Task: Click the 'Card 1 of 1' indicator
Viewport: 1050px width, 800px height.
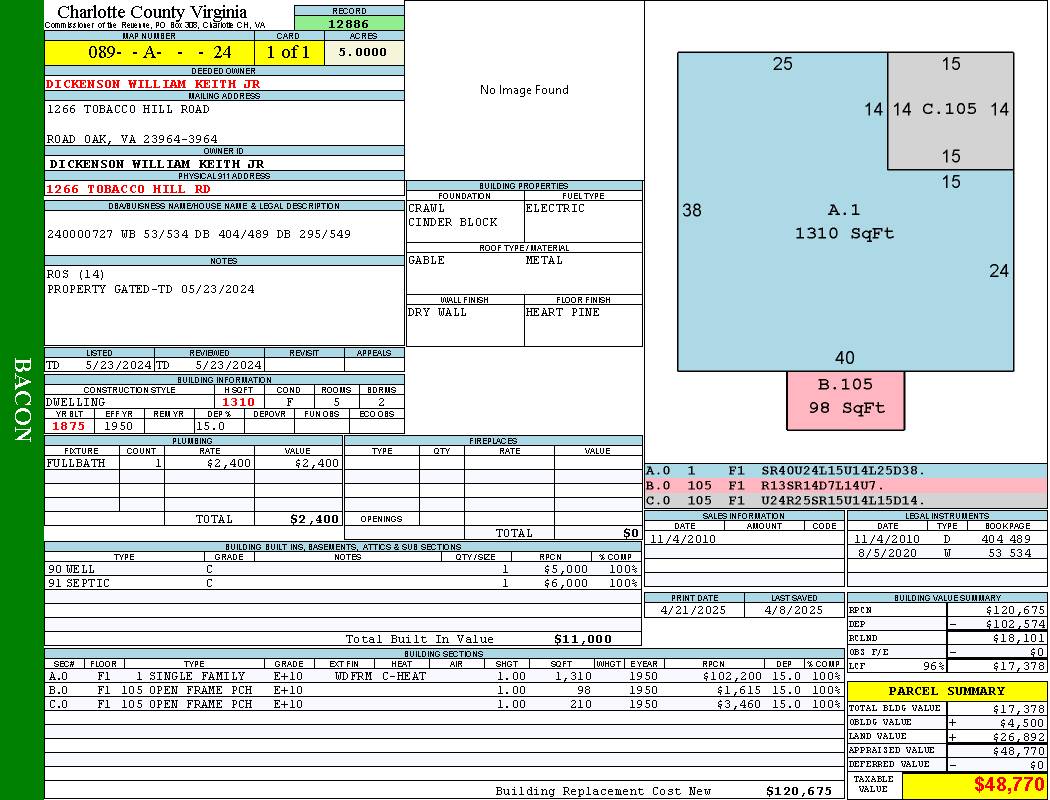Action: (x=288, y=52)
